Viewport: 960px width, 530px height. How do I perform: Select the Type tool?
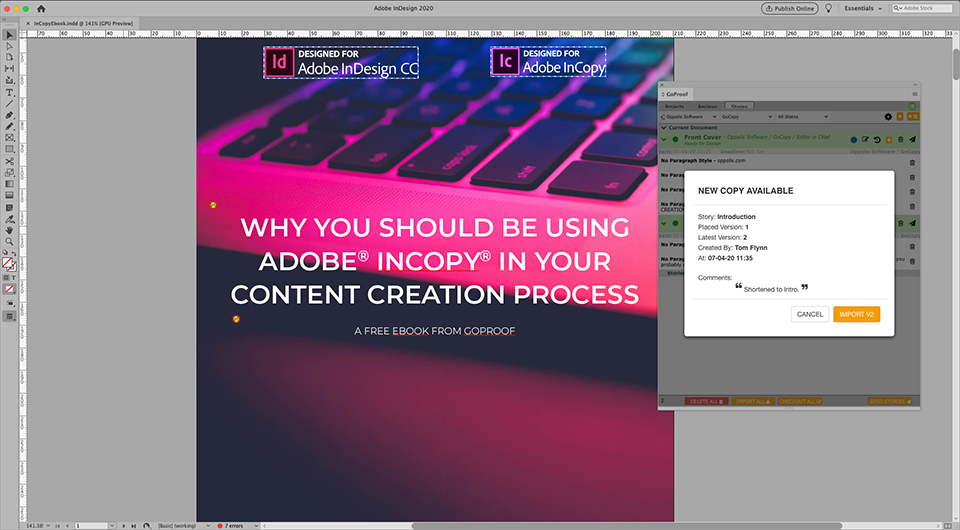9,92
